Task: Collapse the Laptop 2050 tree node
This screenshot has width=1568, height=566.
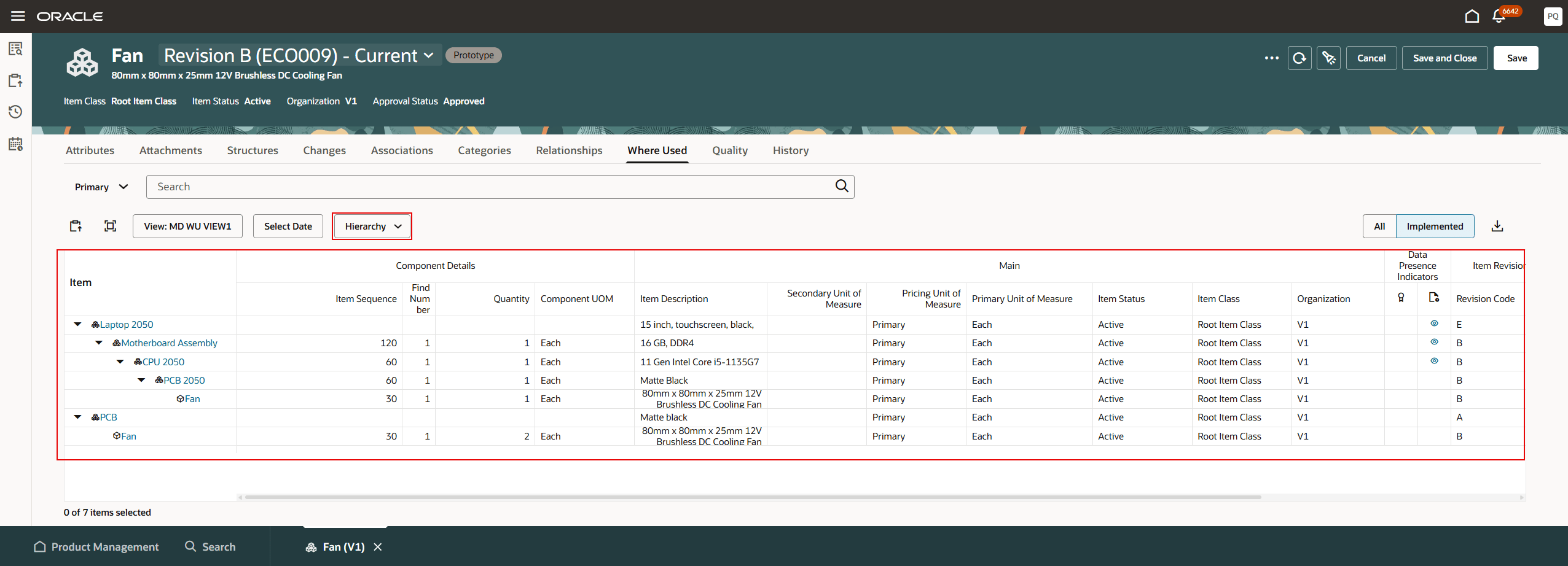Action: pyautogui.click(x=77, y=324)
